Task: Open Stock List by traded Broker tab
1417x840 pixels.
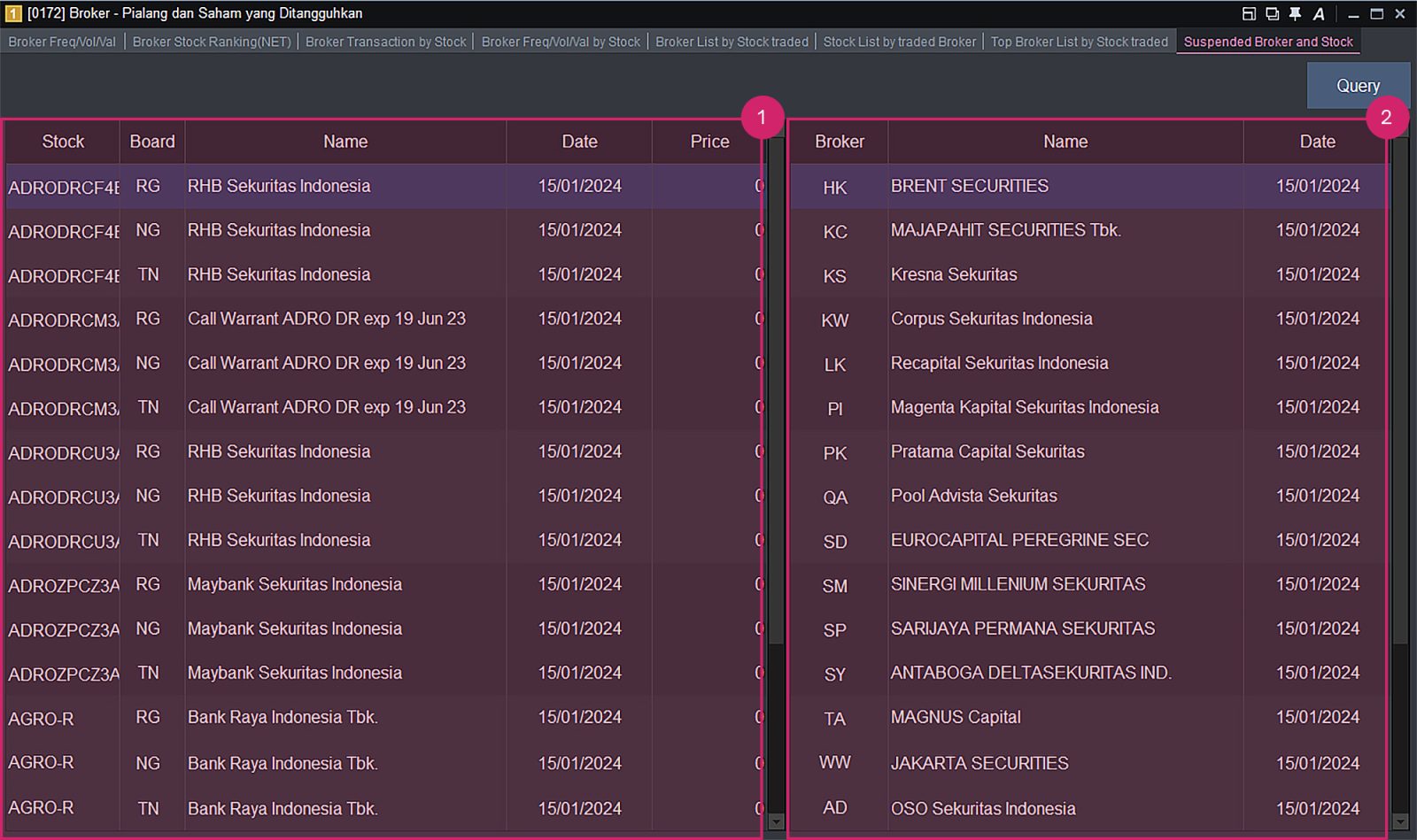Action: [900, 41]
